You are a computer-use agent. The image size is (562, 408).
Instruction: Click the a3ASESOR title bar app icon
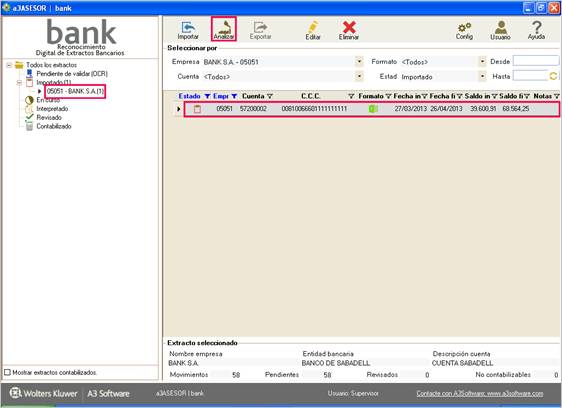(6, 8)
